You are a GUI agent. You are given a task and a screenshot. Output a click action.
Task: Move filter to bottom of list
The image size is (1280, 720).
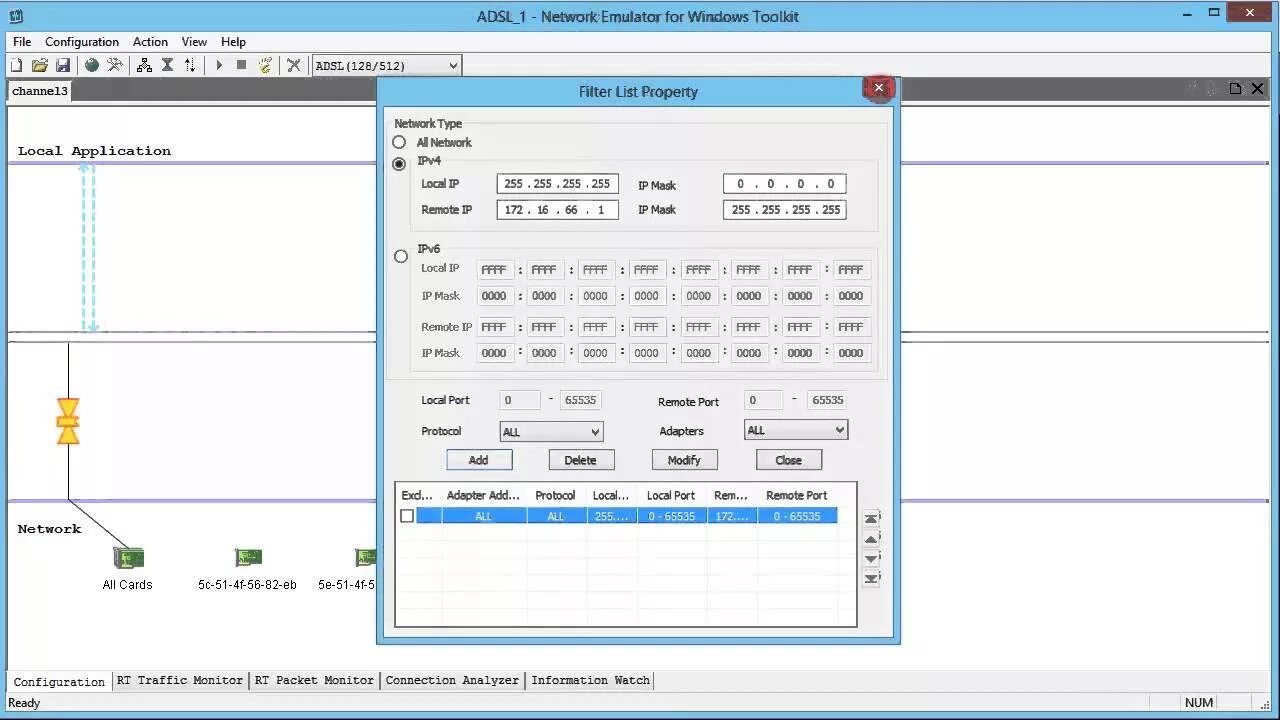point(872,578)
